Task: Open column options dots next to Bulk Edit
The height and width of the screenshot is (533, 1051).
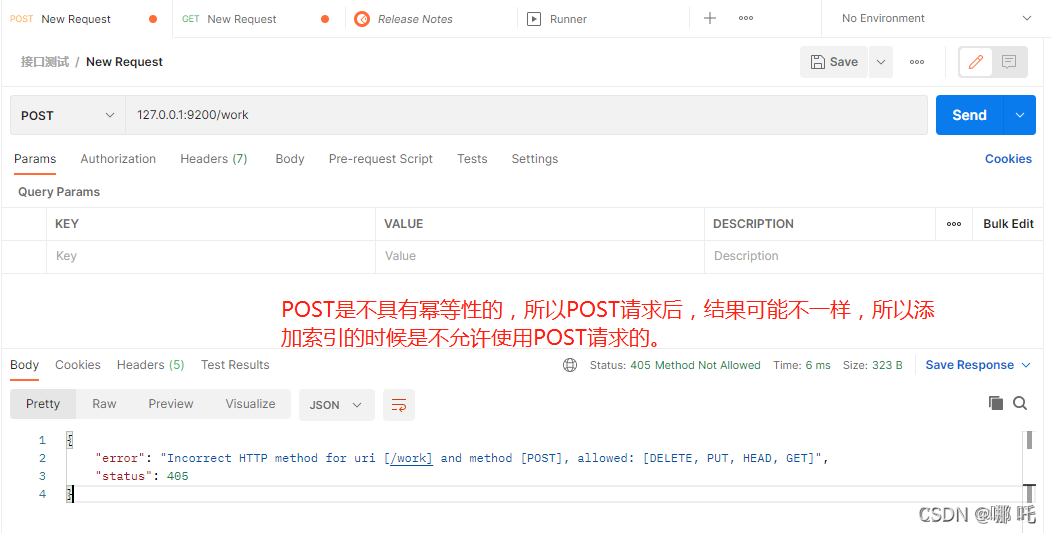Action: [954, 224]
